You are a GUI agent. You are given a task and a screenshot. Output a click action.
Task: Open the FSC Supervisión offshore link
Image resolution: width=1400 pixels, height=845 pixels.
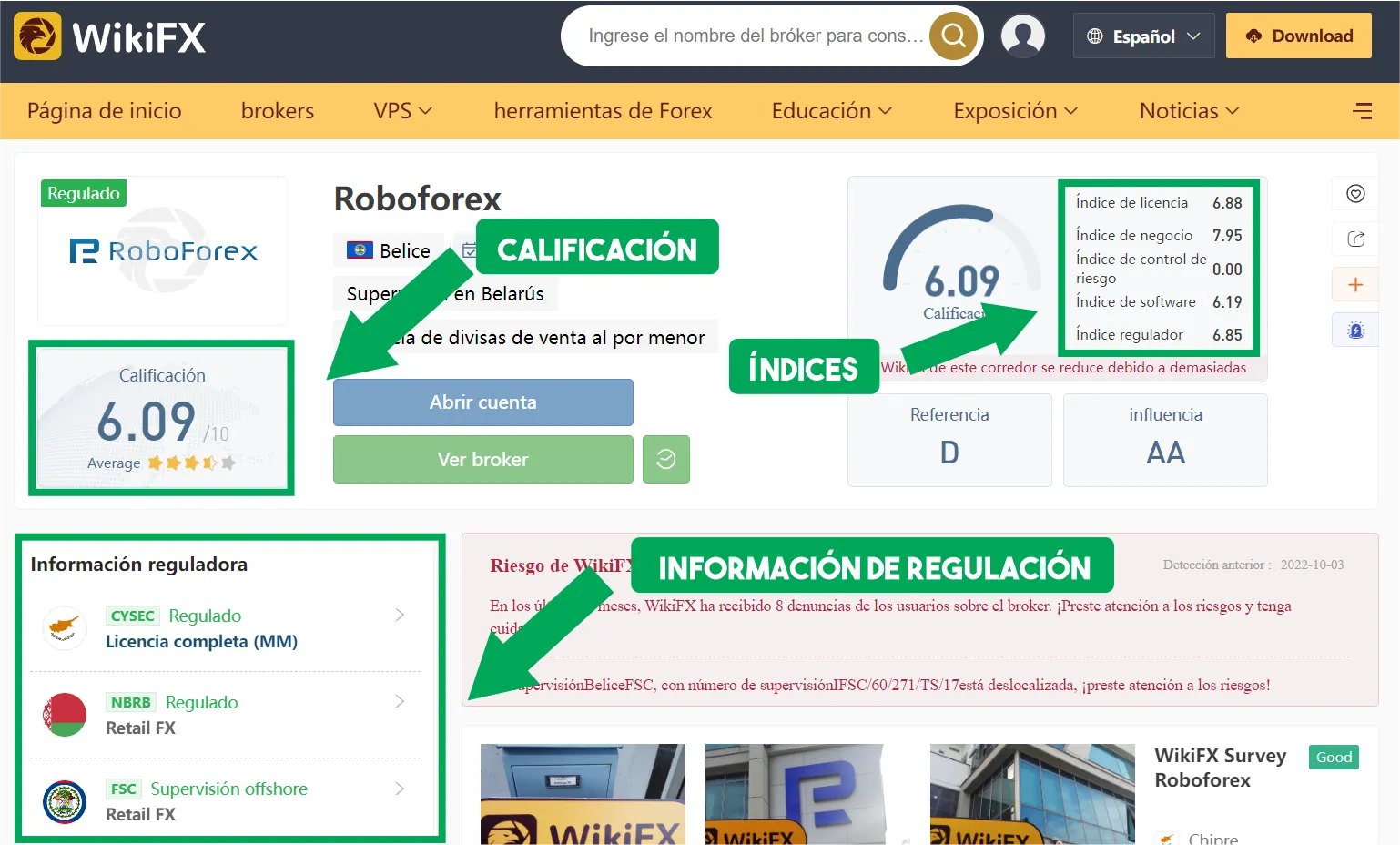click(x=229, y=789)
